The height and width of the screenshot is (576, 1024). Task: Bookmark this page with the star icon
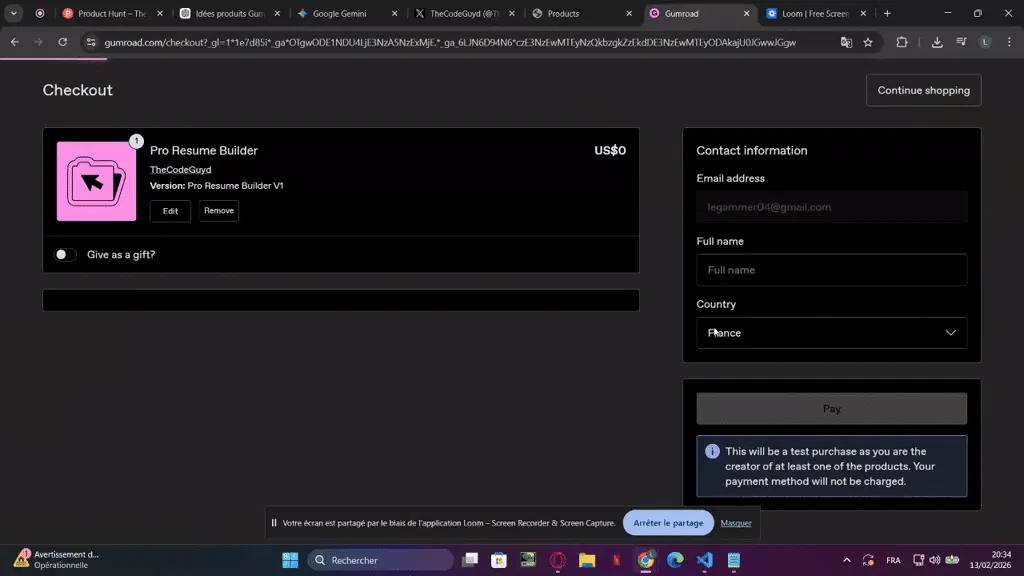coord(868,42)
